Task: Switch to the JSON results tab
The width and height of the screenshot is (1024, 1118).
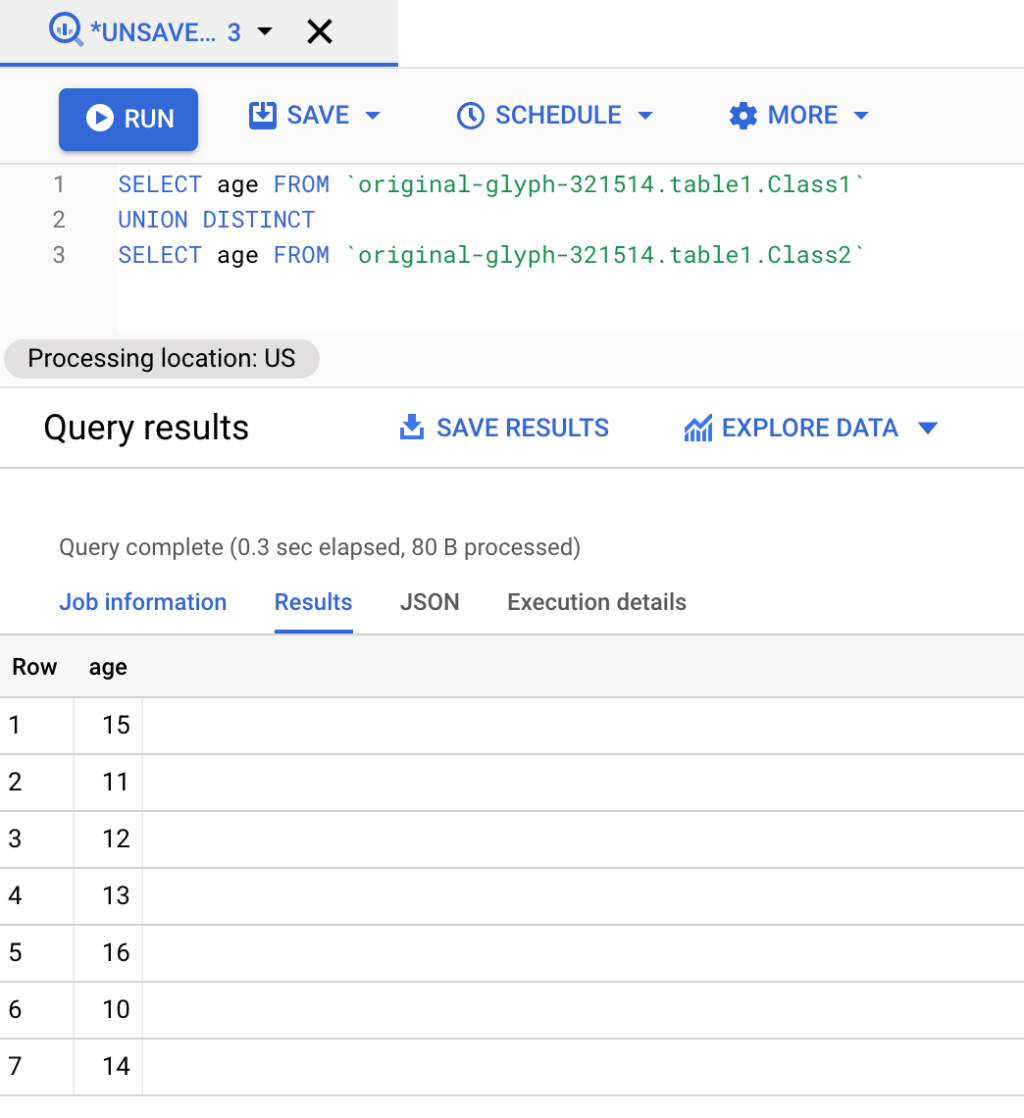Action: 430,602
